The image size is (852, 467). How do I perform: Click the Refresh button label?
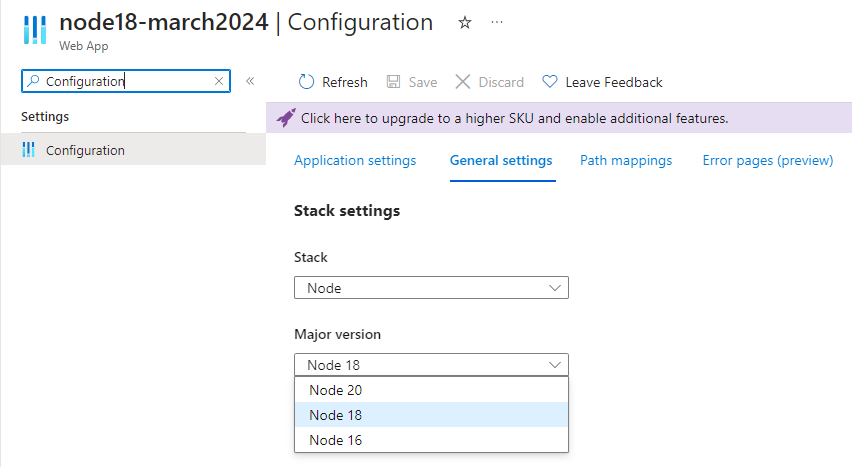coord(344,82)
